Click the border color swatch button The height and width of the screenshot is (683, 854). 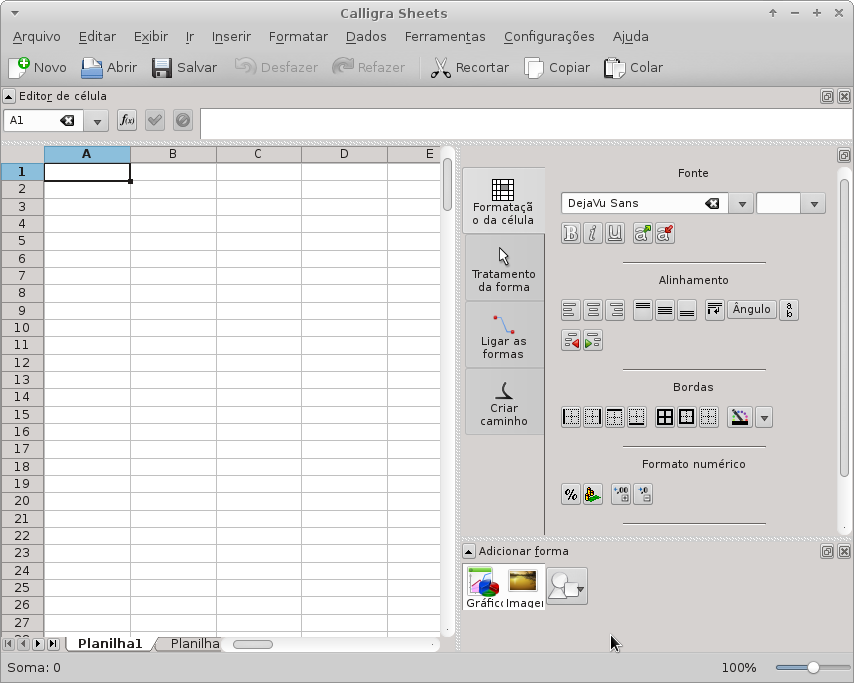740,417
